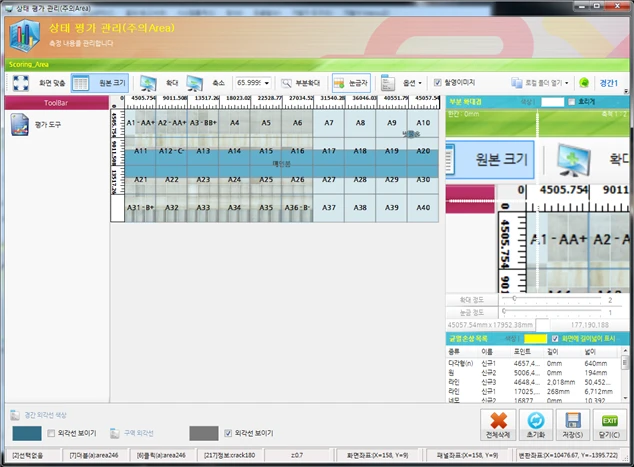
Task: Open yellow color swatch in 균열손상 목록
Action: click(x=535, y=338)
